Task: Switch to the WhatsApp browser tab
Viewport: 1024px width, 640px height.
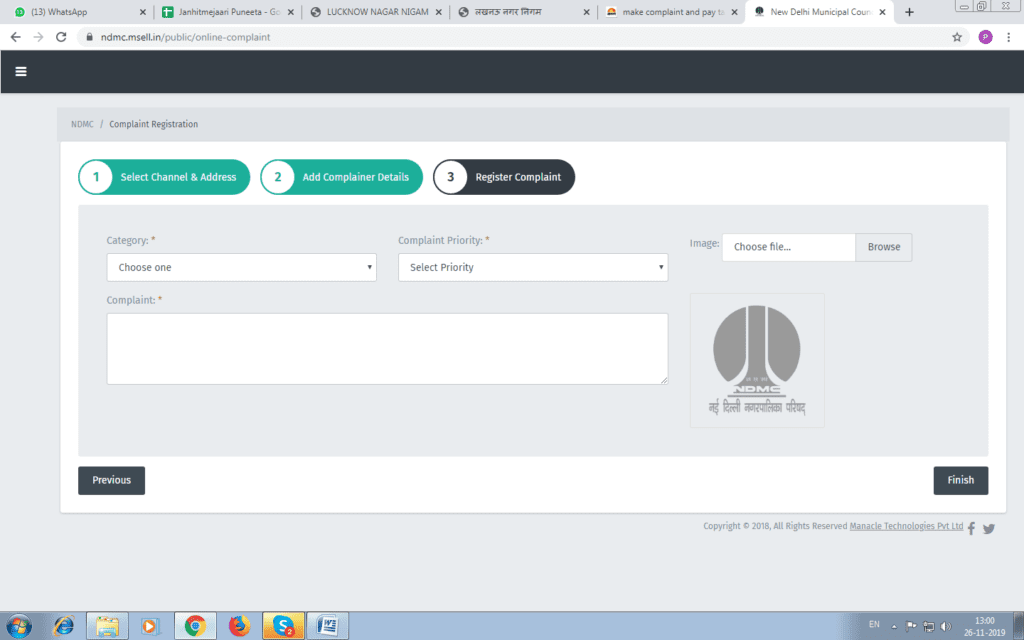Action: (75, 12)
